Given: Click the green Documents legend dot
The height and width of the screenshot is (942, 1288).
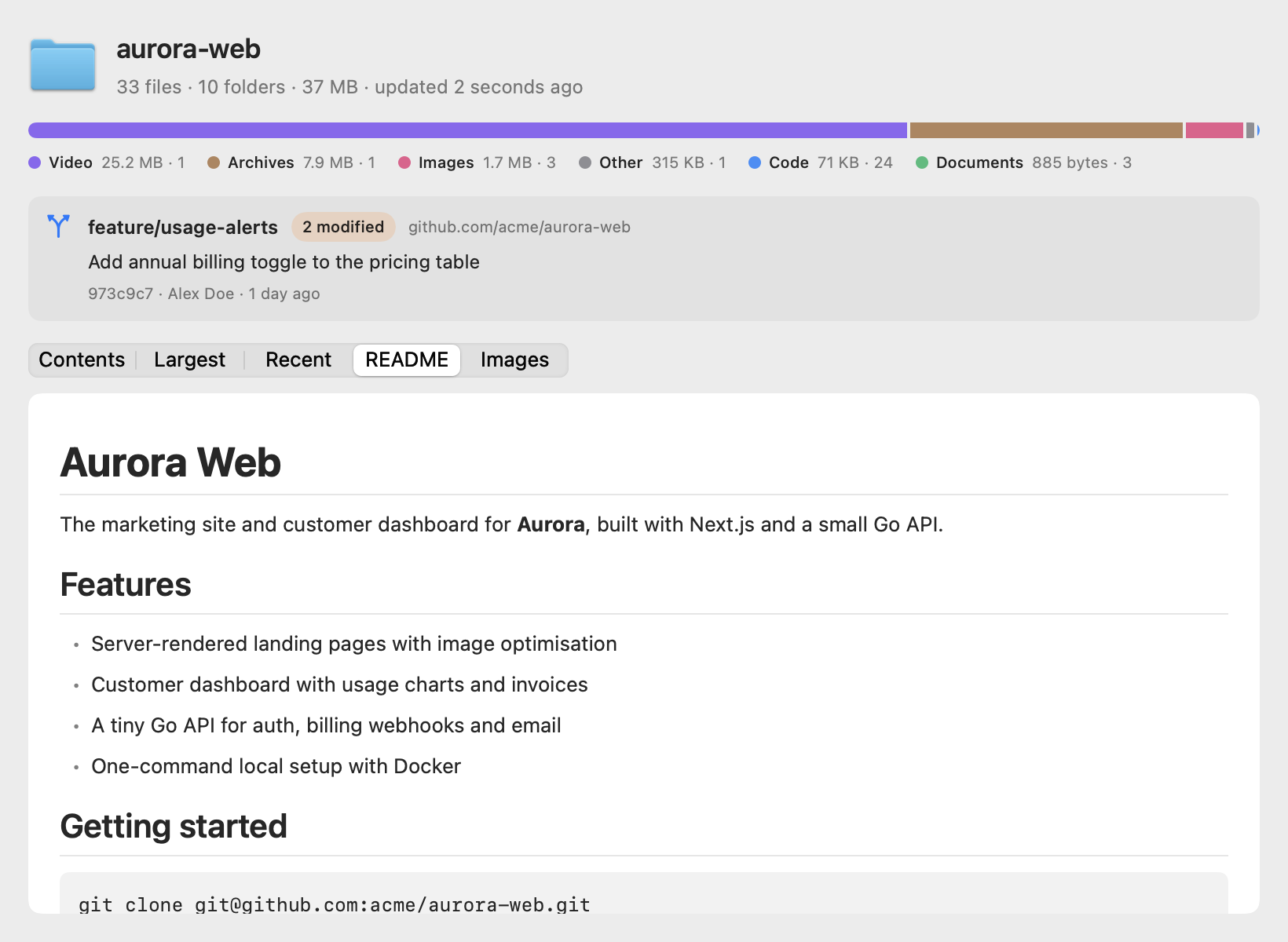Looking at the screenshot, I should click(x=922, y=162).
